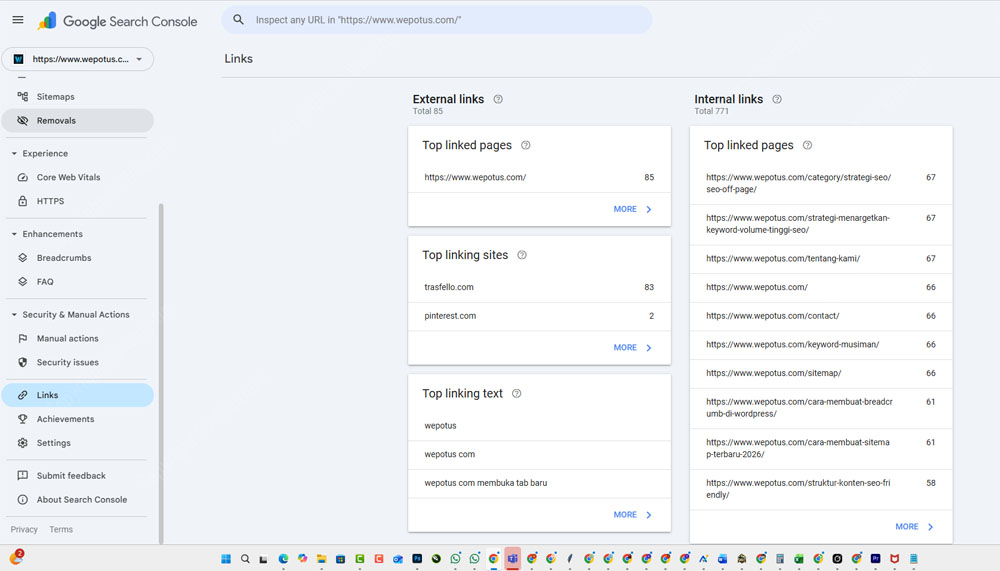Viewport: 1000px width, 571px height.
Task: Open Windows taskbar search
Action: [x=245, y=559]
